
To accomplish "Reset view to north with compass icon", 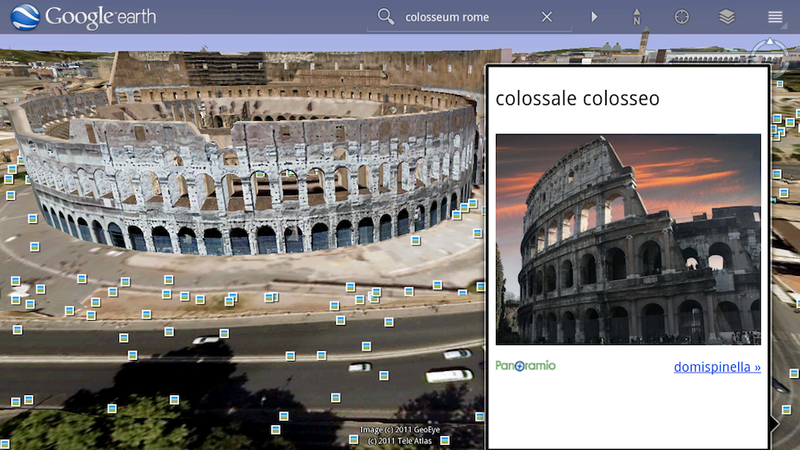I will click(636, 17).
